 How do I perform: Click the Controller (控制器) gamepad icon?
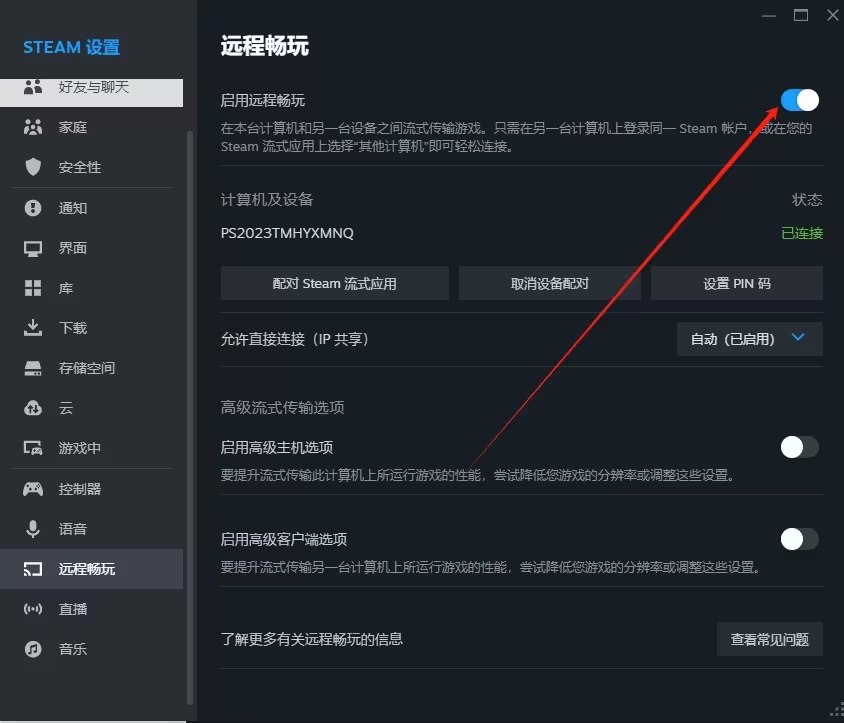click(33, 489)
